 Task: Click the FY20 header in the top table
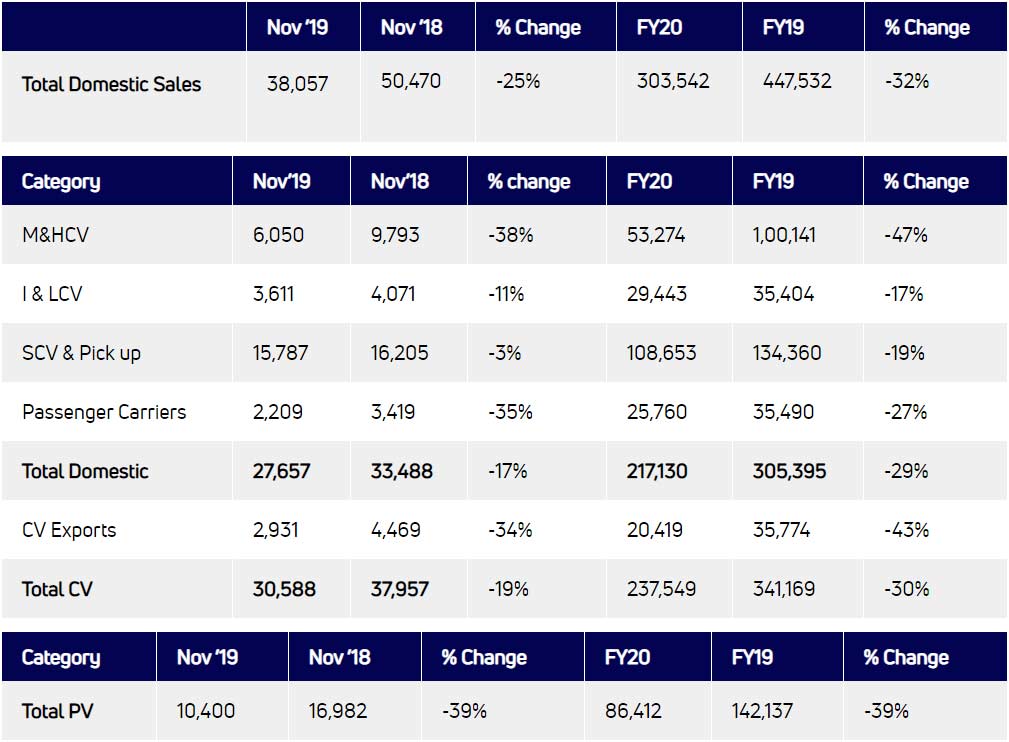659,27
